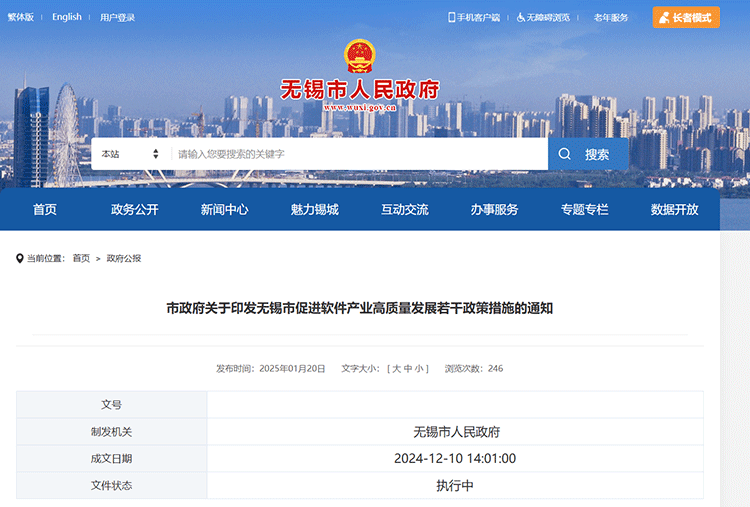Screen dimensions: 750x507
Task: Click the 文件状态 table label cell
Action: coord(111,485)
